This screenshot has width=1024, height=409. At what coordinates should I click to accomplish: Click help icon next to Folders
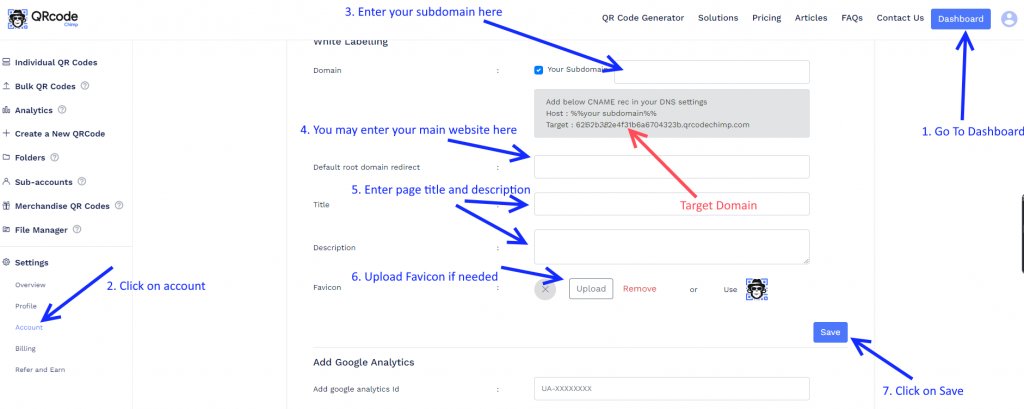55,157
